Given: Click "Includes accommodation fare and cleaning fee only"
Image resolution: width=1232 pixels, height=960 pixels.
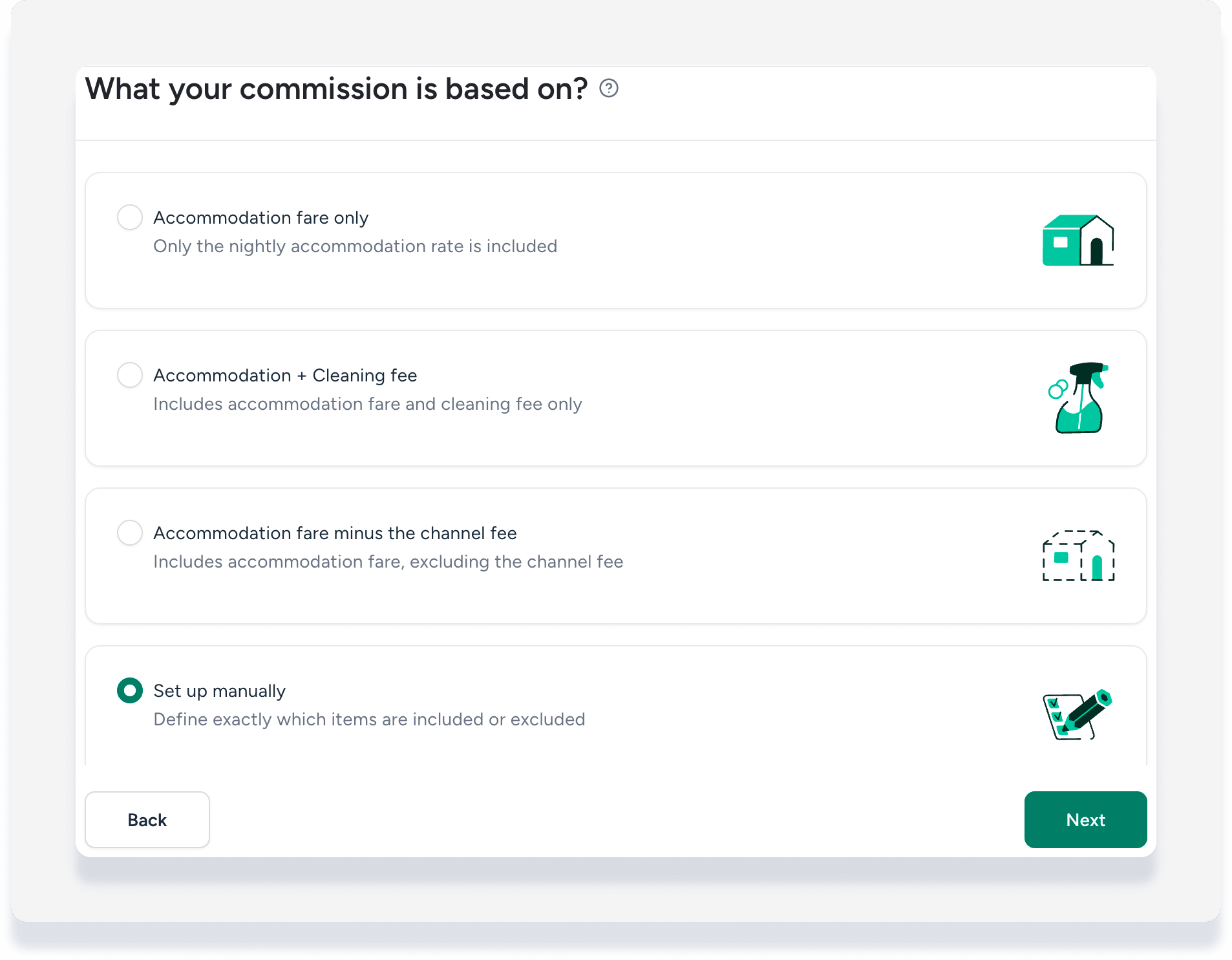Looking at the screenshot, I should pyautogui.click(x=368, y=404).
